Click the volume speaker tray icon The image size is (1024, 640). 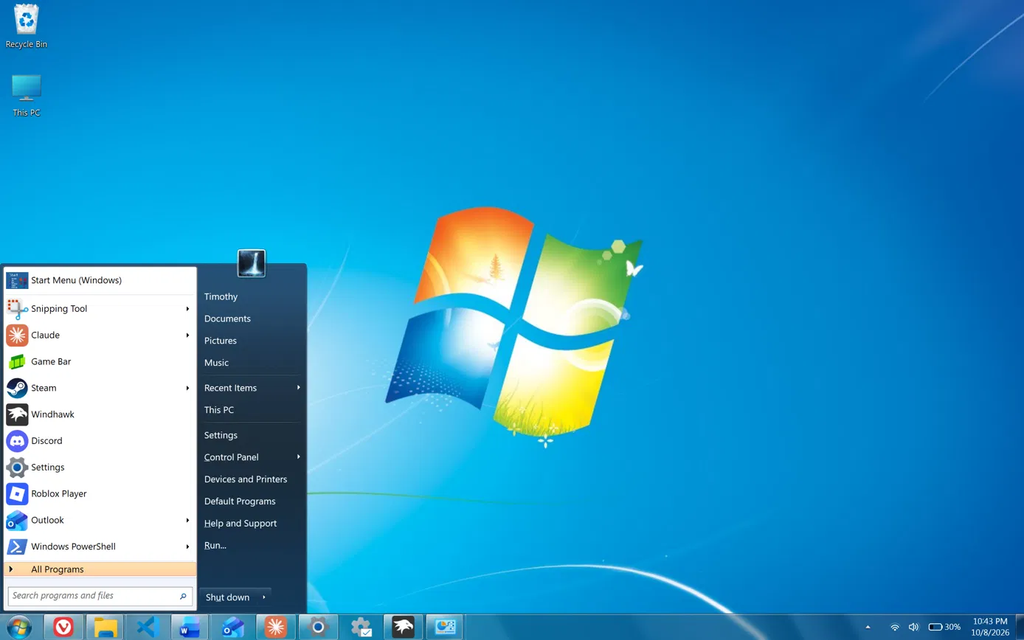click(913, 627)
